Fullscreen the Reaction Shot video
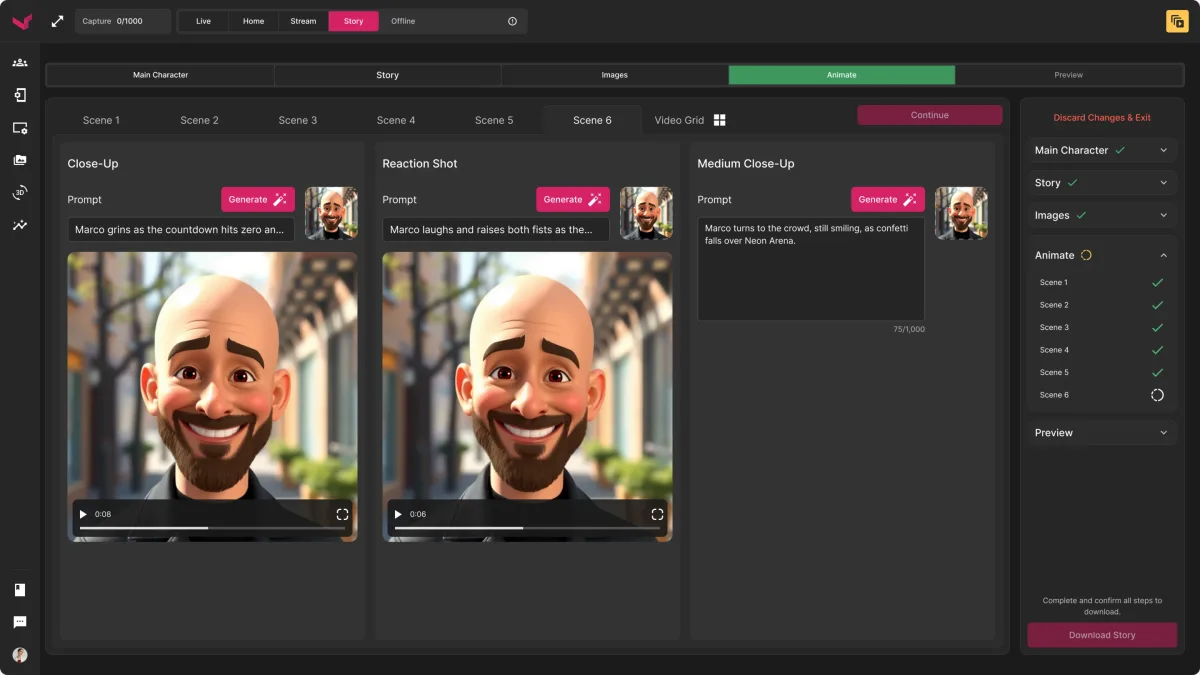This screenshot has height=675, width=1200. tap(657, 514)
